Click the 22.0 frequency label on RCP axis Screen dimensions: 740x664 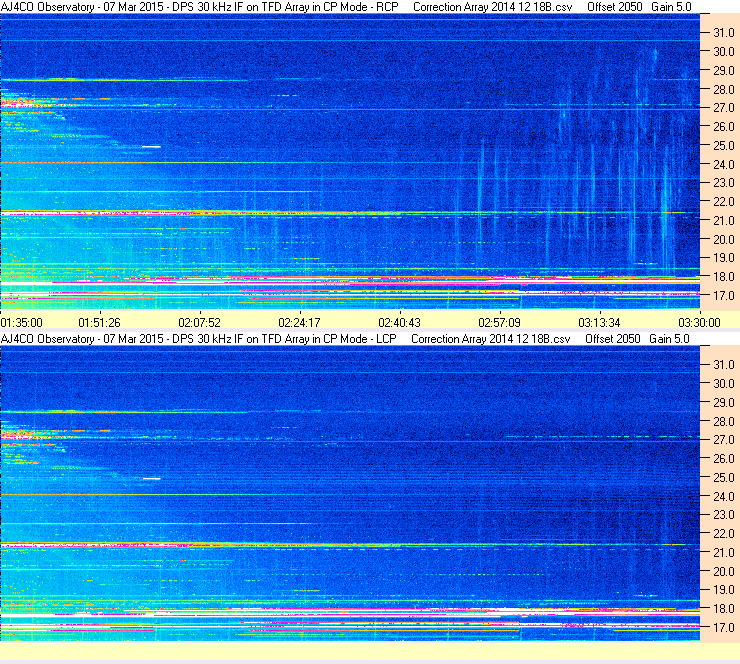724,202
